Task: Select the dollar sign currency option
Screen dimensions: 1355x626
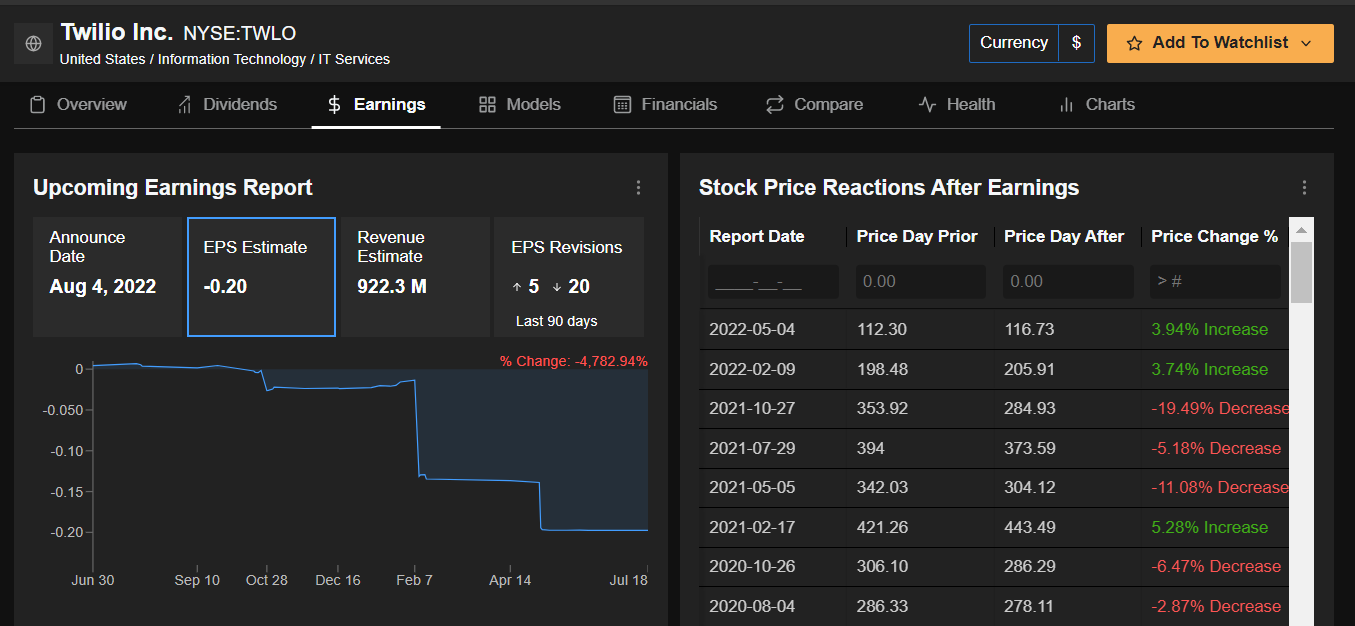Action: click(x=1076, y=43)
